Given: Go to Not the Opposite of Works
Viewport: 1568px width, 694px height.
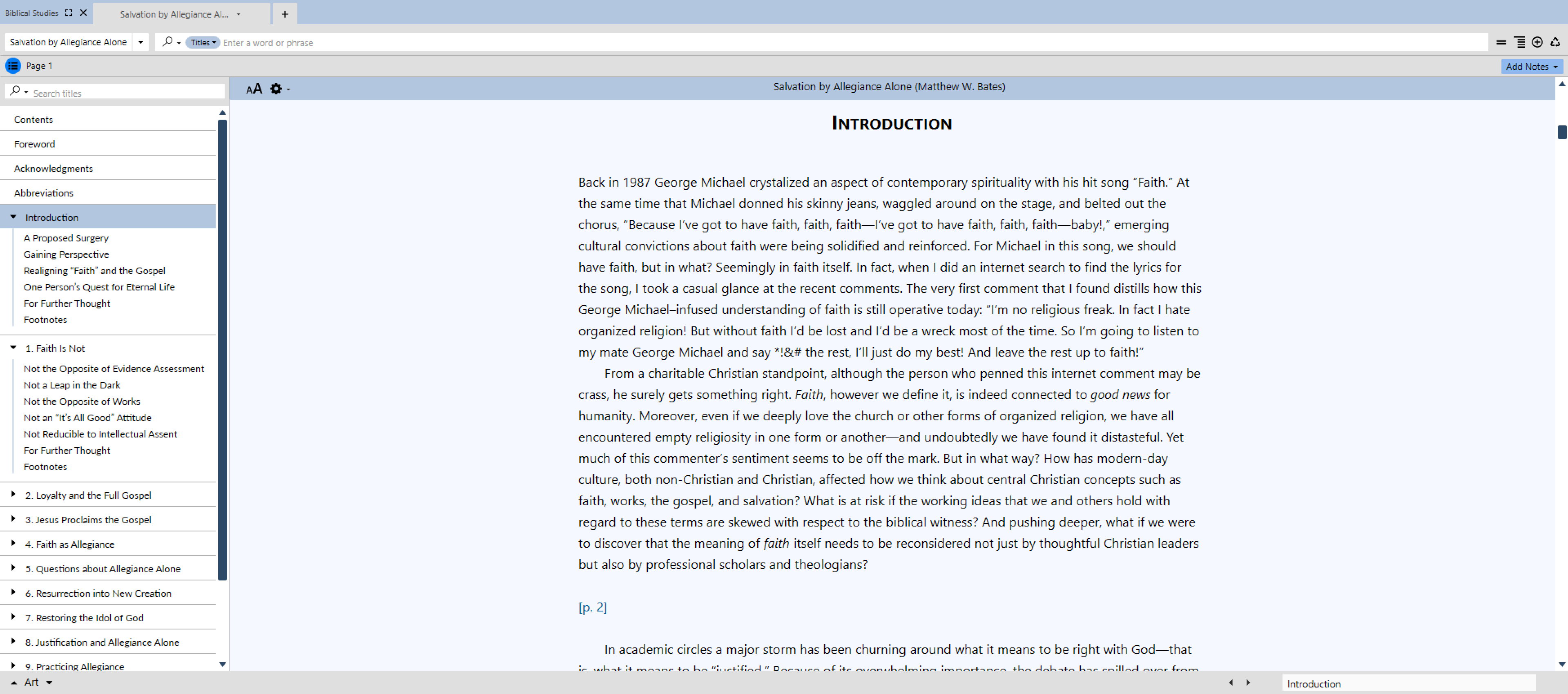Looking at the screenshot, I should click(x=82, y=402).
